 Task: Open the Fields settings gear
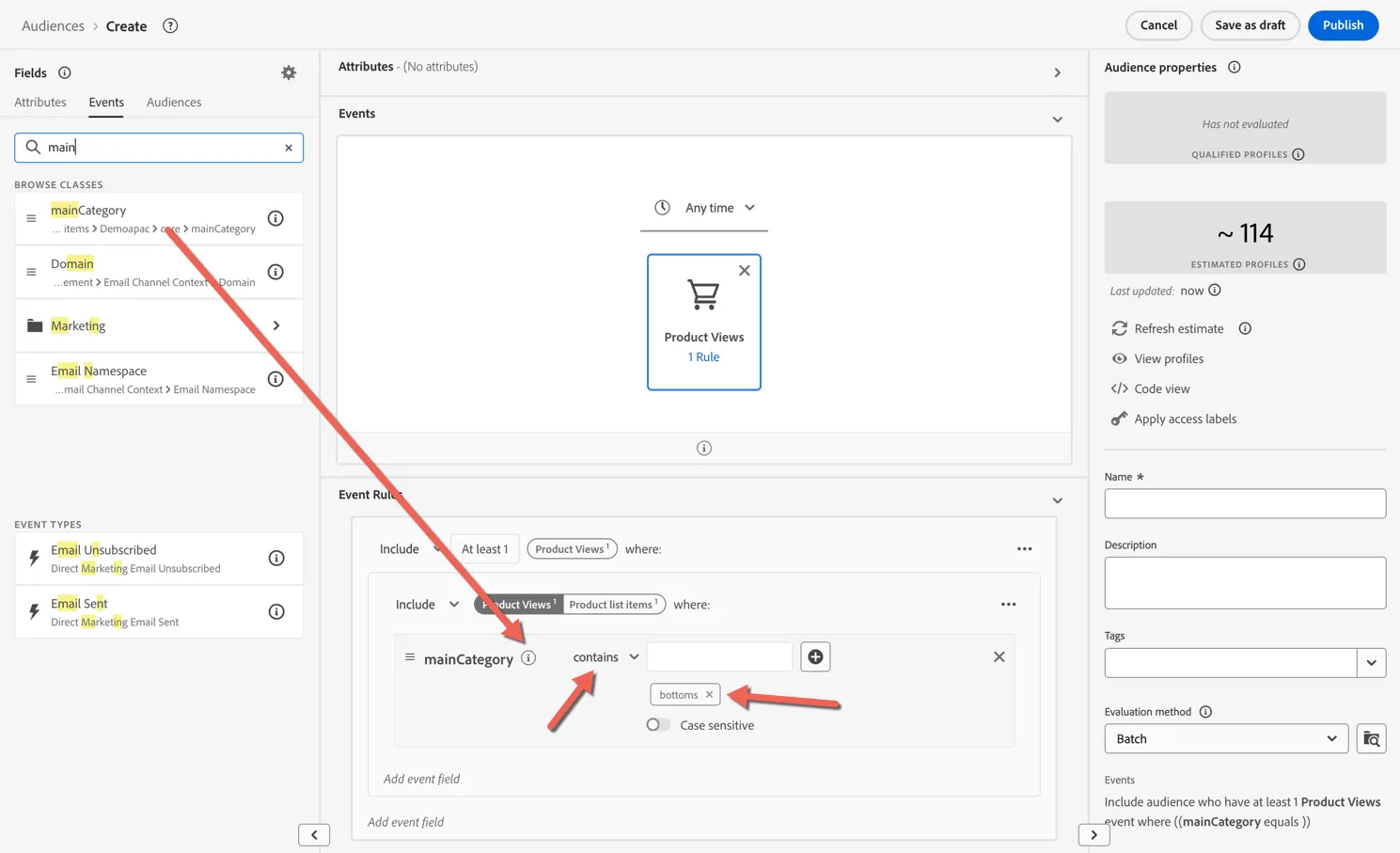click(x=289, y=72)
